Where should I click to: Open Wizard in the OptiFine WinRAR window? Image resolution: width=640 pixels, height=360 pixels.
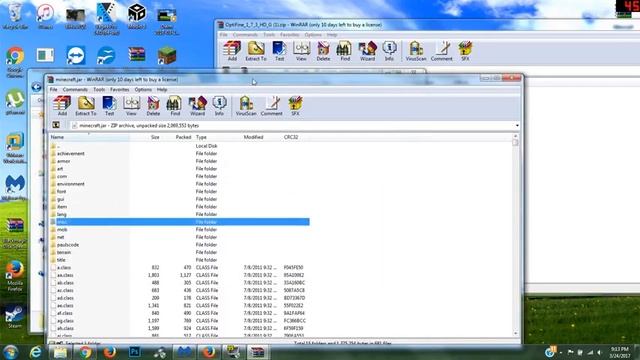(x=367, y=51)
